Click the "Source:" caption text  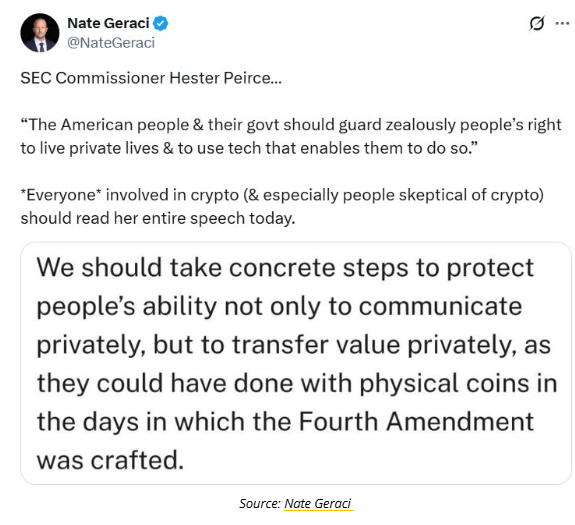(260, 504)
